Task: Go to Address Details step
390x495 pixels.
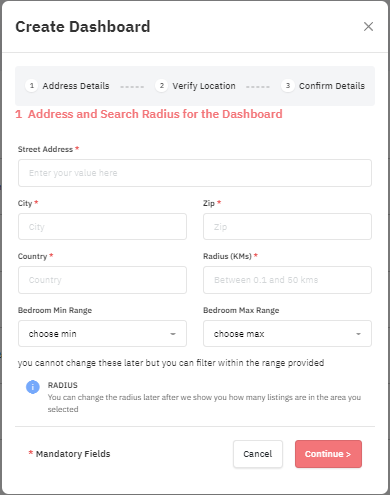Action: 76,86
